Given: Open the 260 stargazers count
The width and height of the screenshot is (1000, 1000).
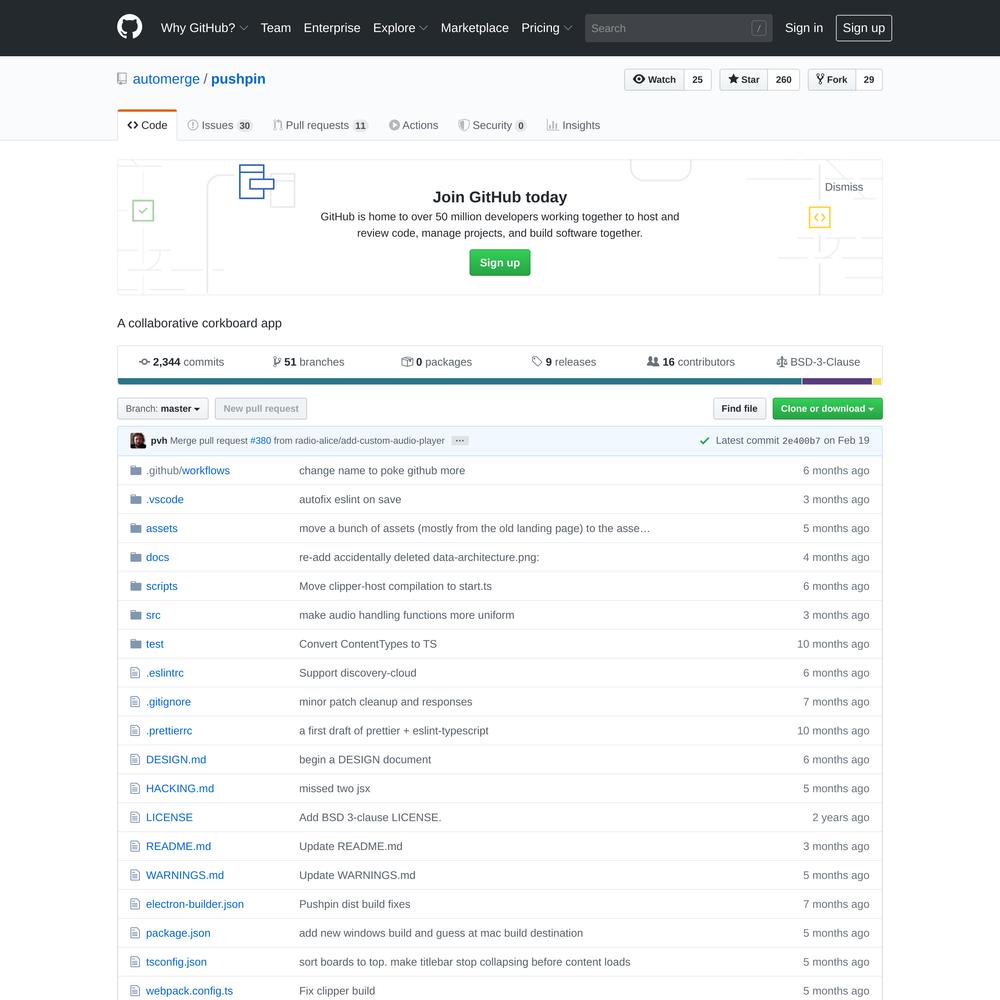Looking at the screenshot, I should pyautogui.click(x=783, y=80).
